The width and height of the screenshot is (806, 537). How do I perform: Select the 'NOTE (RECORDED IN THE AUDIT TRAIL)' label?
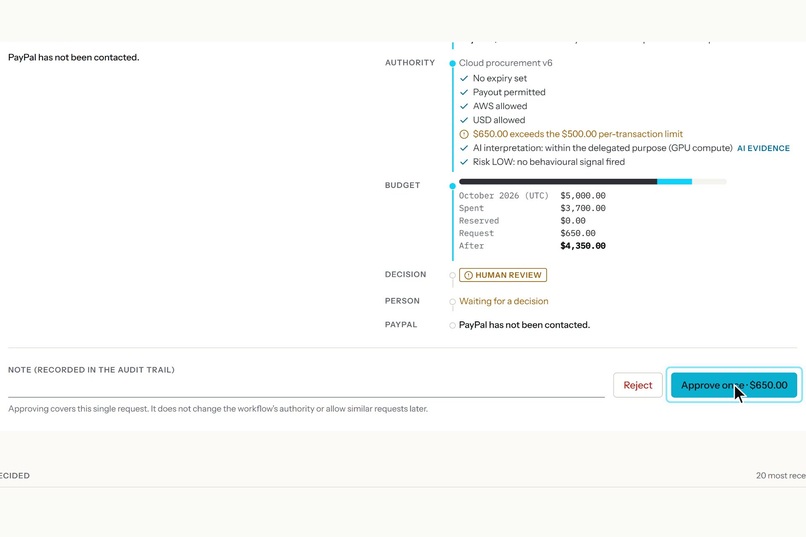(x=91, y=369)
